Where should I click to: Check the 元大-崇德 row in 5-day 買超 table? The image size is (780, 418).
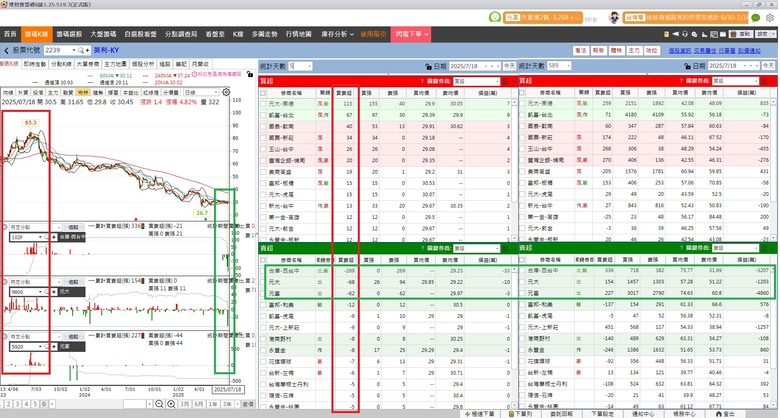coord(263,104)
